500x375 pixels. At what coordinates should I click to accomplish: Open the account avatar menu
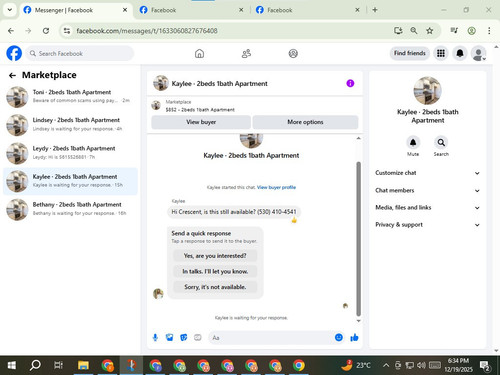pyautogui.click(x=478, y=53)
